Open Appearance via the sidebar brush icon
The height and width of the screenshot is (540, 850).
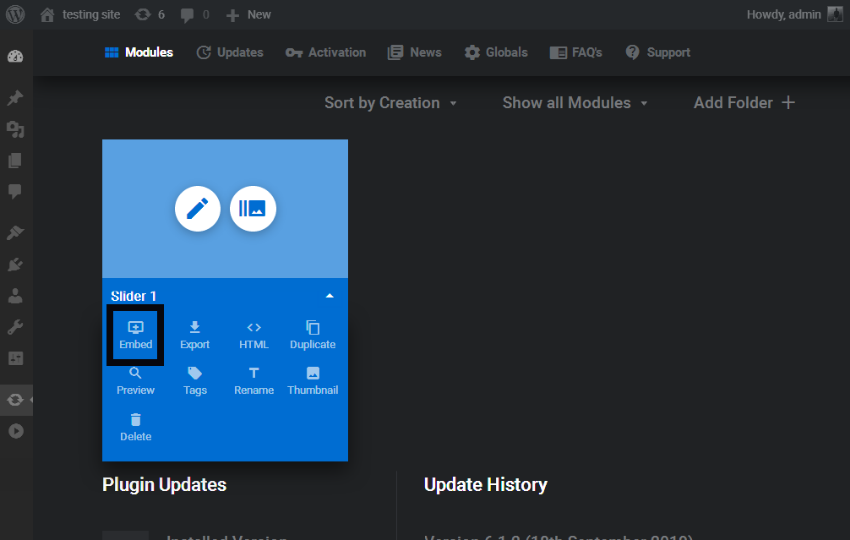coord(15,233)
